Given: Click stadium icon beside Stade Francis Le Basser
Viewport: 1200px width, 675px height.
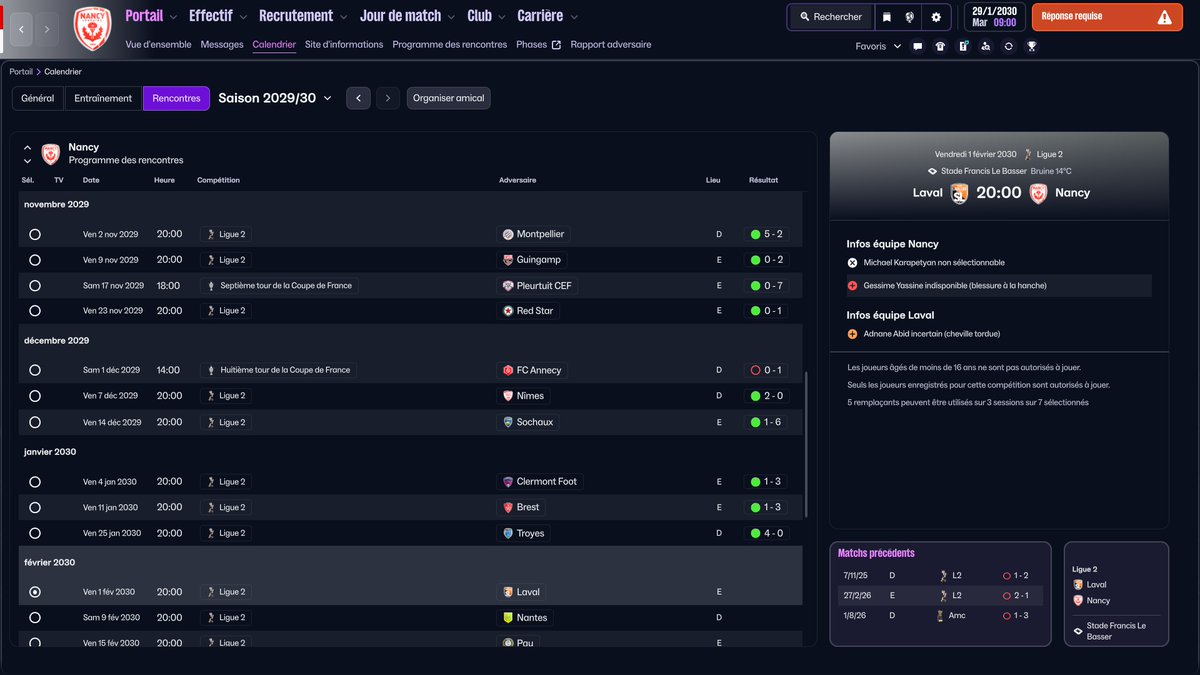Looking at the screenshot, I should click(x=933, y=171).
